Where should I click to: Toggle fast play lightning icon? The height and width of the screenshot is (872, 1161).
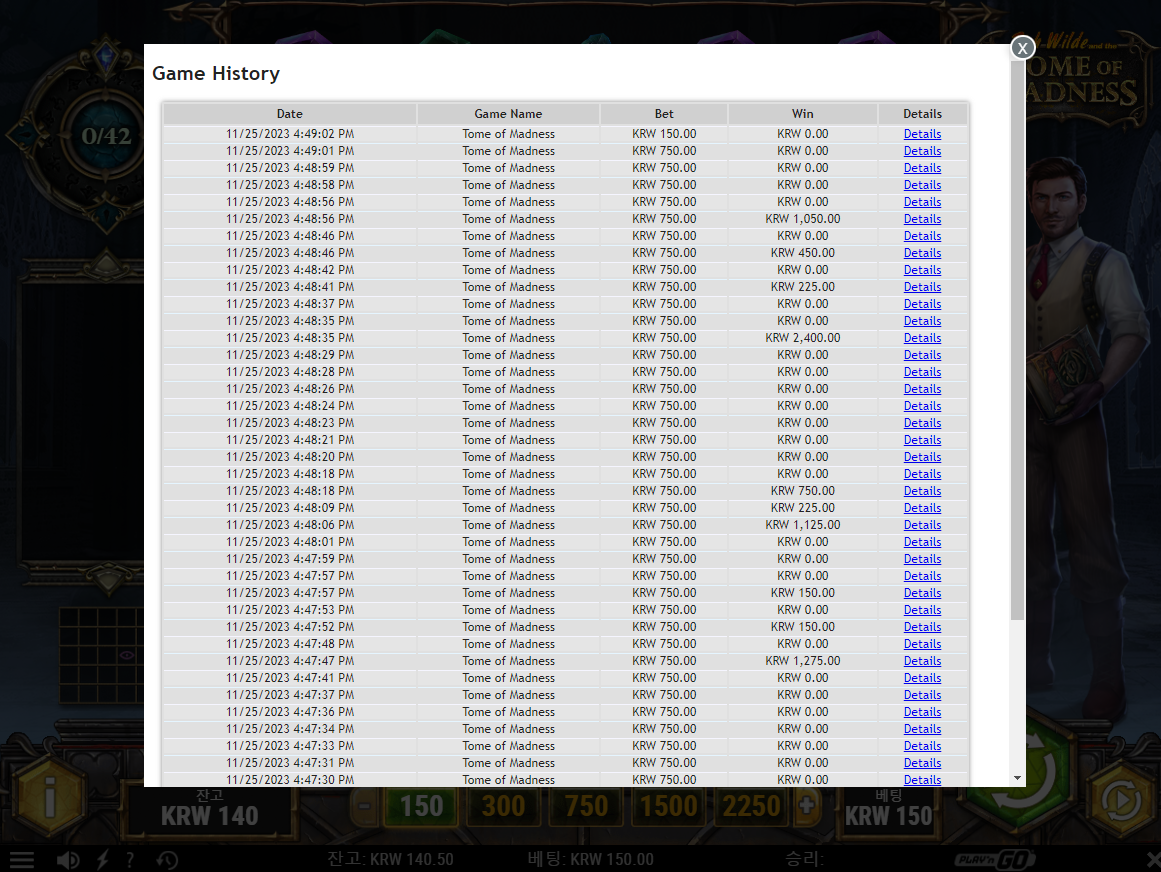[x=103, y=859]
